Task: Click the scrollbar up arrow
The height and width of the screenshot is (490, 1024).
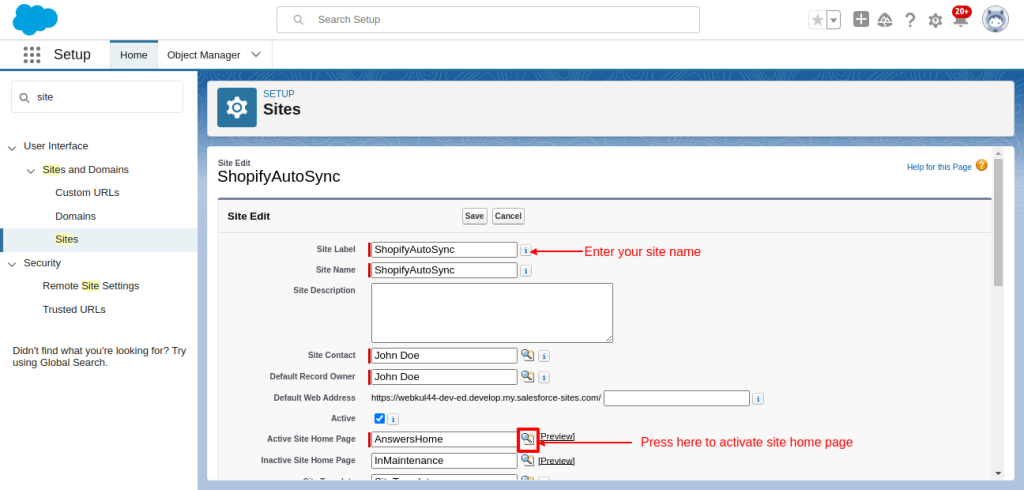Action: 998,153
